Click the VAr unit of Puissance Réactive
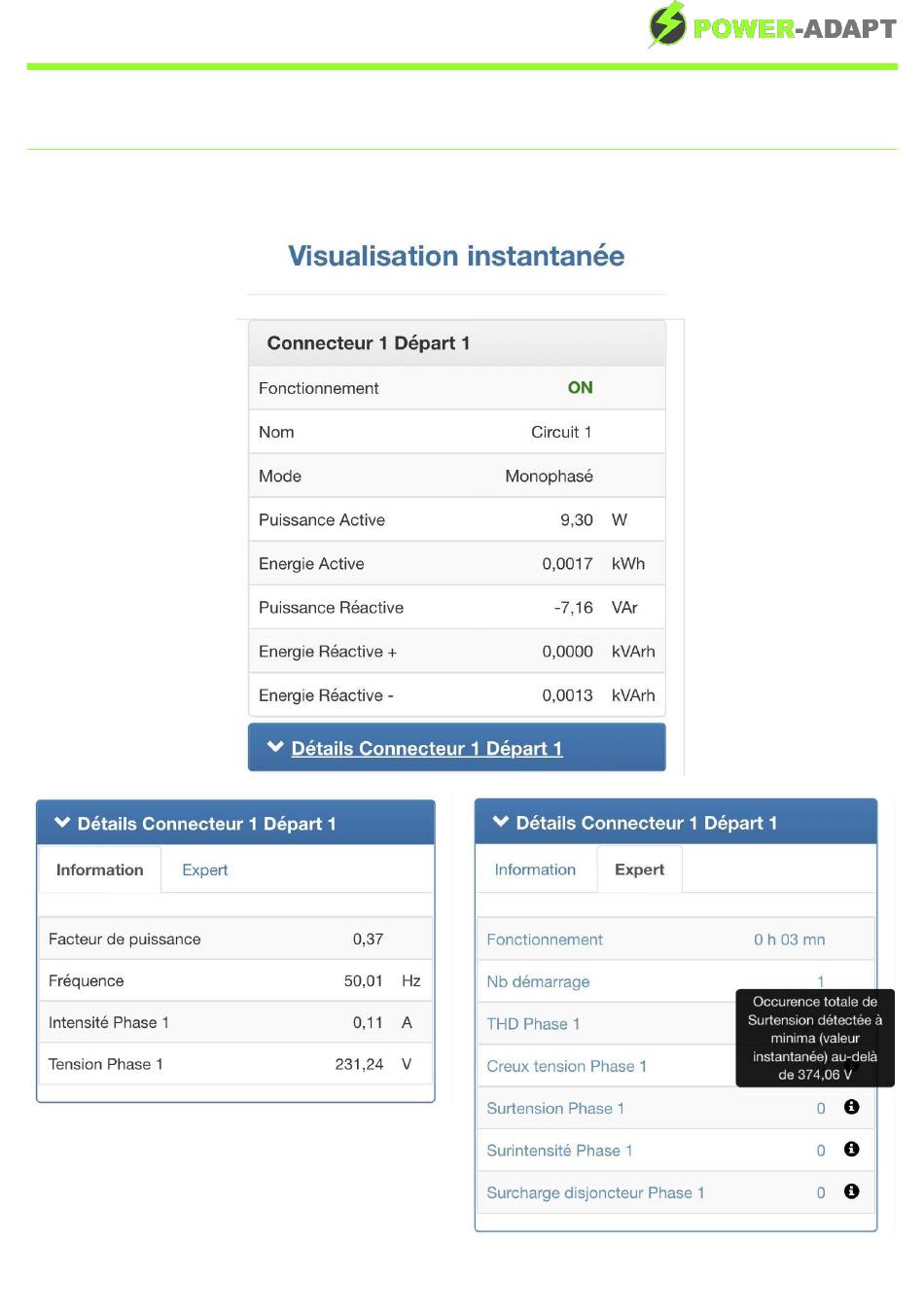 624,607
